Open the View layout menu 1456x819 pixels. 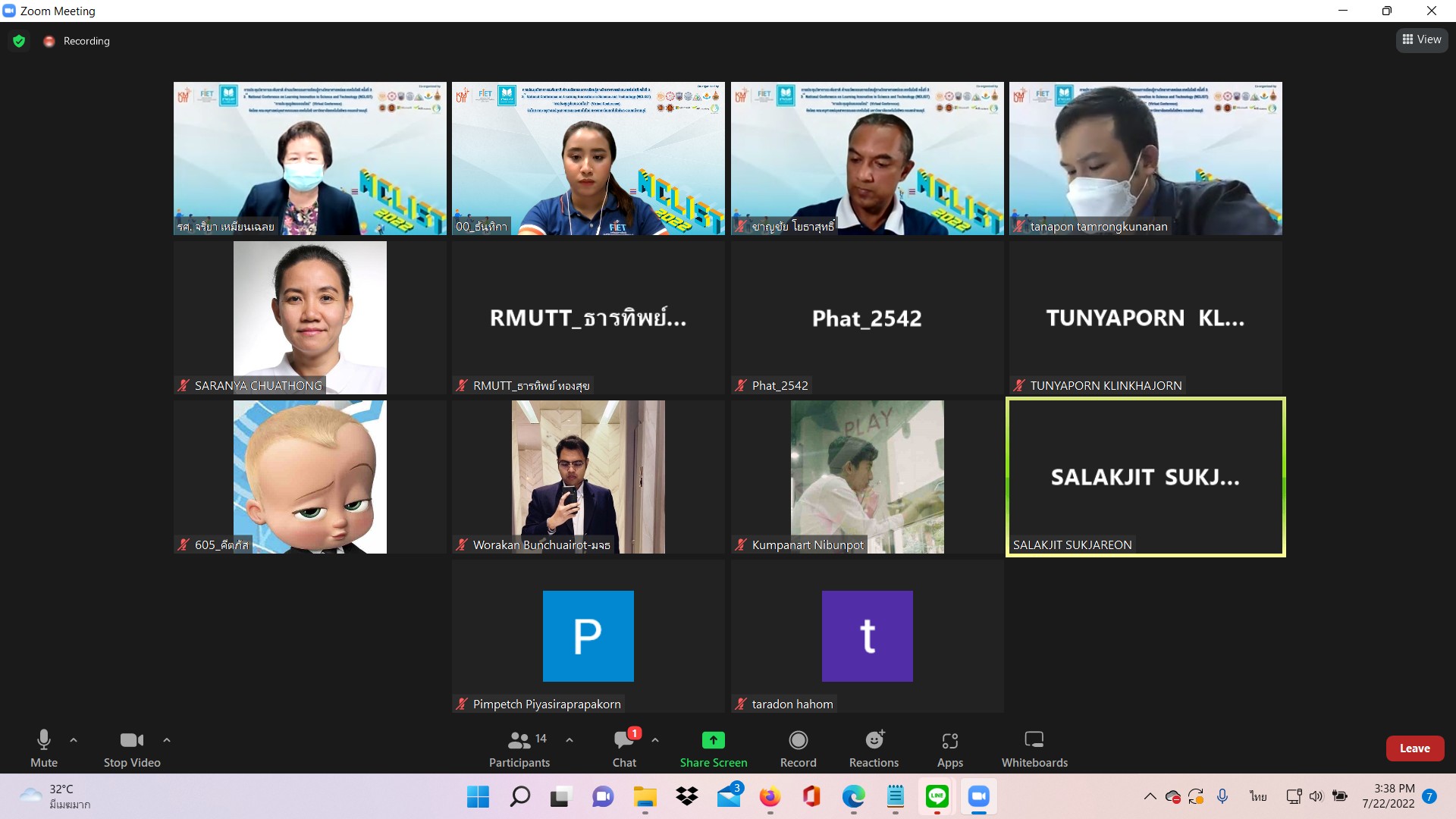(x=1422, y=40)
